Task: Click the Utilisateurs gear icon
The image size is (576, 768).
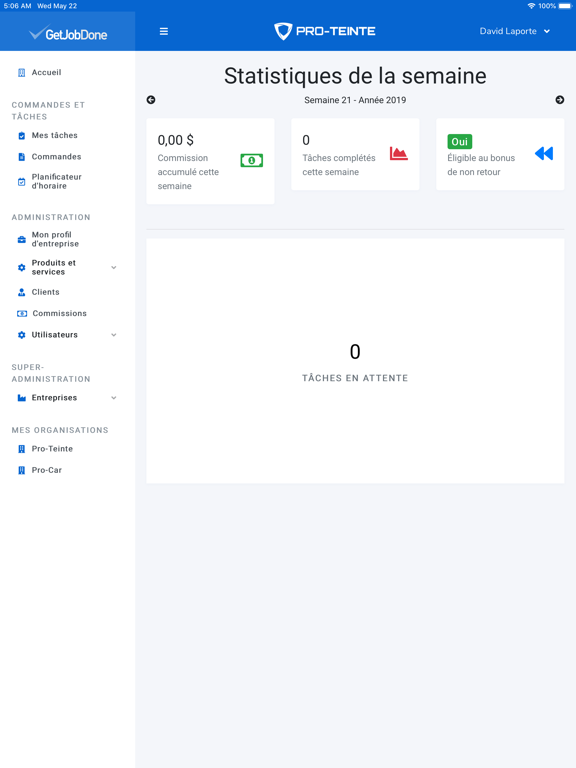Action: 22,335
